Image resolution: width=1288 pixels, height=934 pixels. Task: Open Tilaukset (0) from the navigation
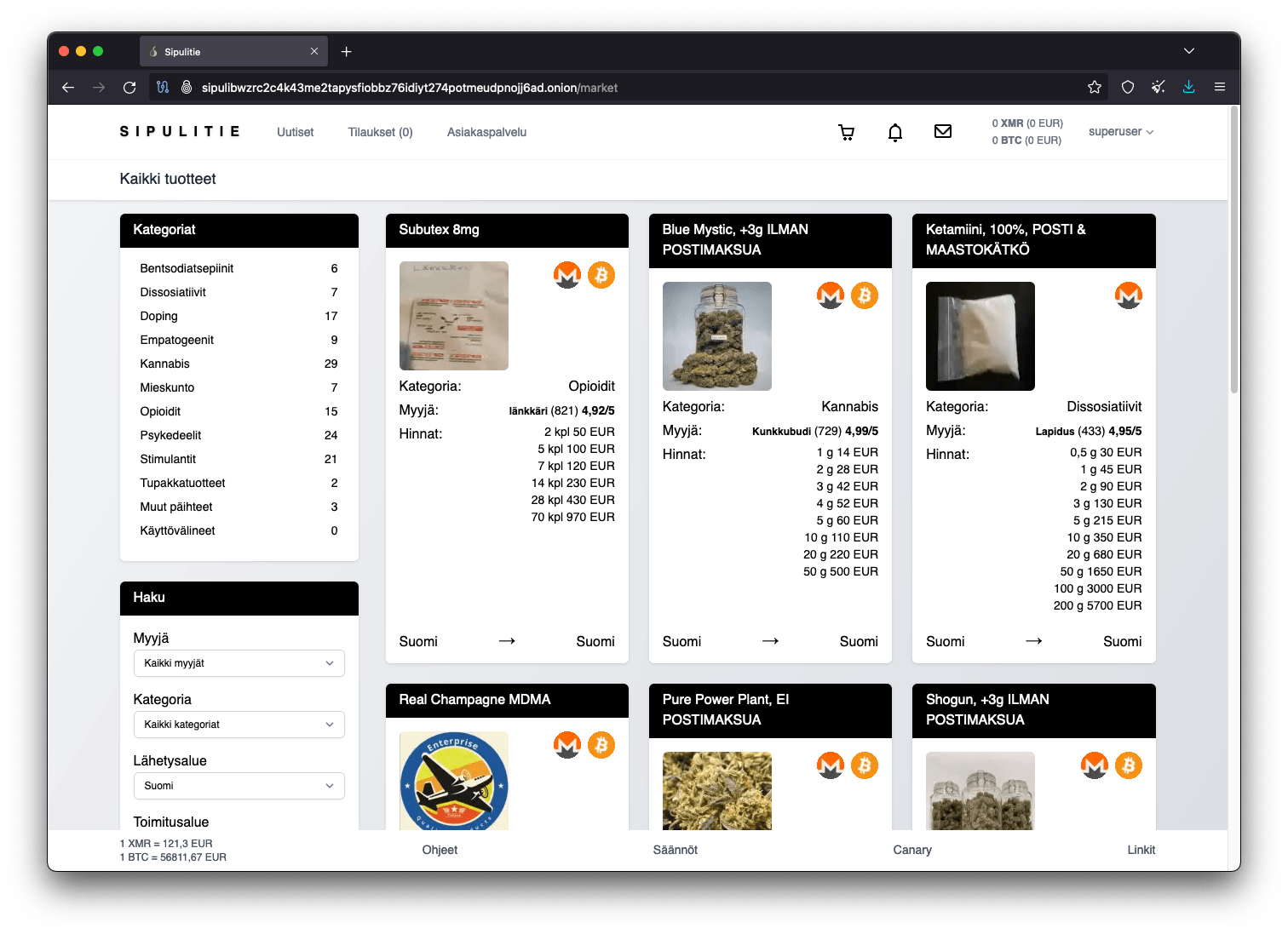pyautogui.click(x=379, y=132)
